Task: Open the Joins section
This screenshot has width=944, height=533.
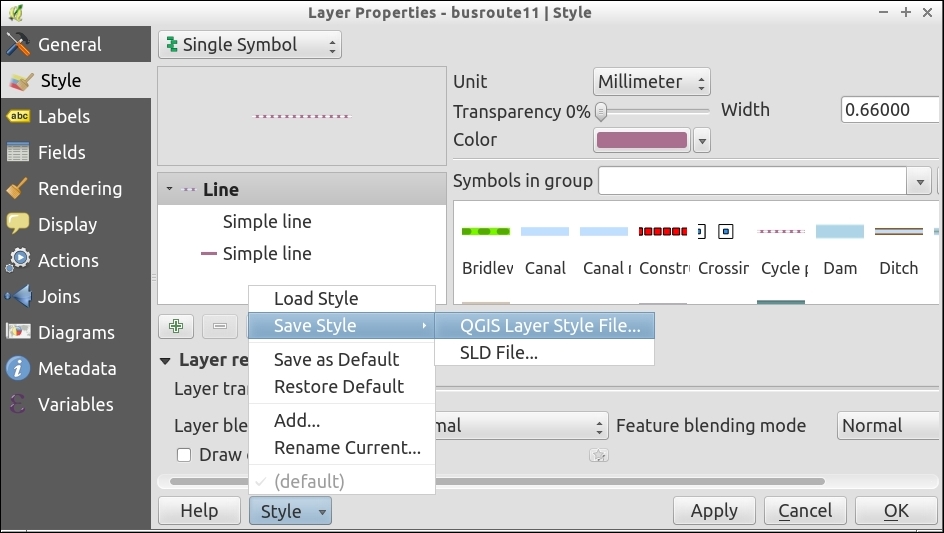Action: (x=58, y=297)
